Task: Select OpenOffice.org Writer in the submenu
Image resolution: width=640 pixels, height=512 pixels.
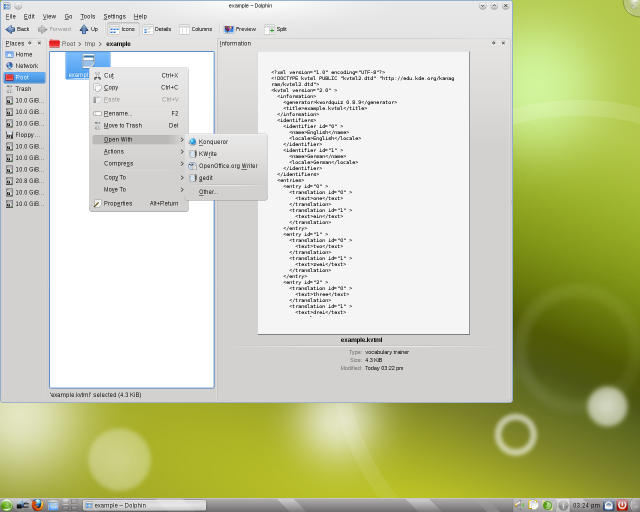Action: (227, 165)
